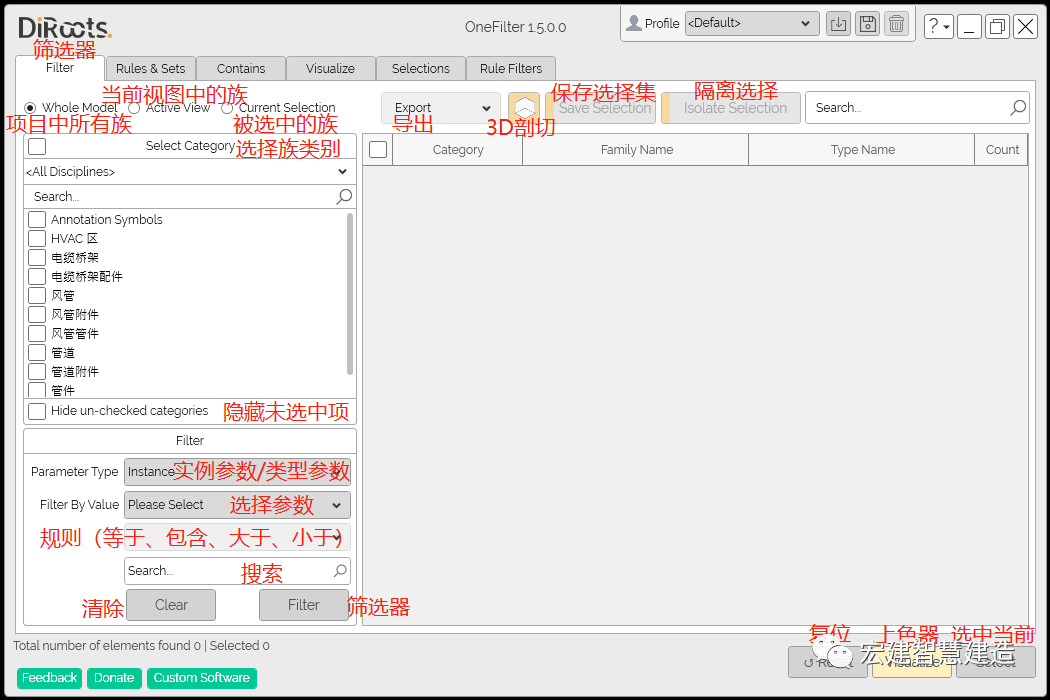Click the magnifier icon in the filter value search box
This screenshot has height=700, width=1050.
pos(343,570)
